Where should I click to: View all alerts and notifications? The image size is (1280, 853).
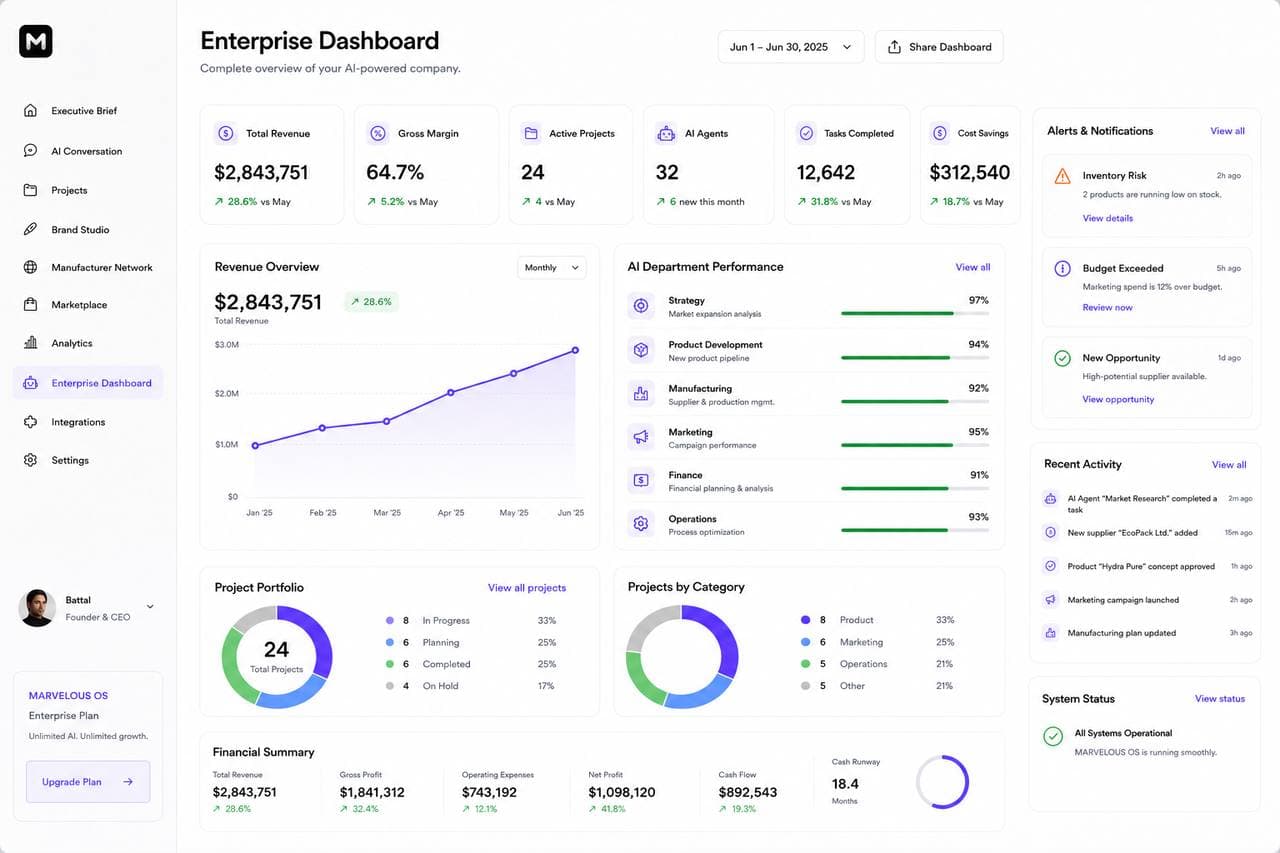coord(1227,131)
